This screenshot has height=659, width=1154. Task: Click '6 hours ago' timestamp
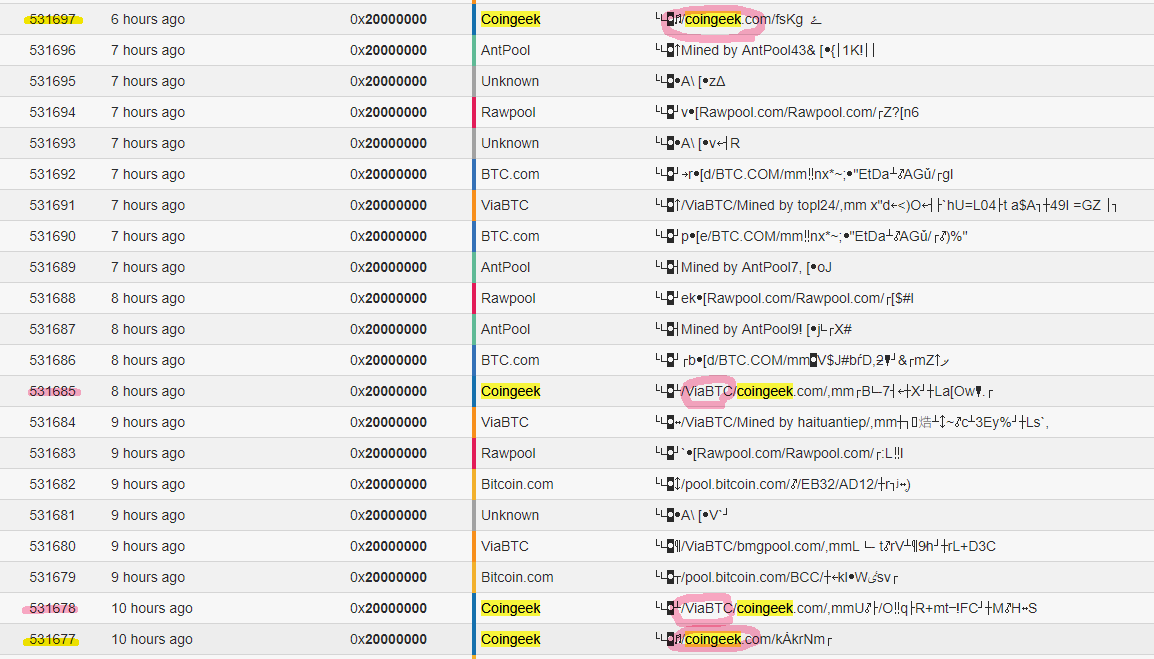(x=148, y=19)
